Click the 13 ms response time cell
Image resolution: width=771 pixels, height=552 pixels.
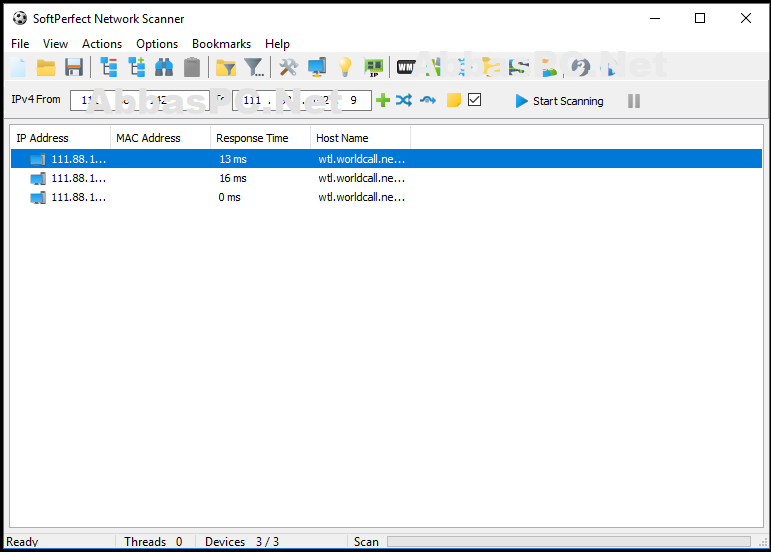(x=233, y=159)
